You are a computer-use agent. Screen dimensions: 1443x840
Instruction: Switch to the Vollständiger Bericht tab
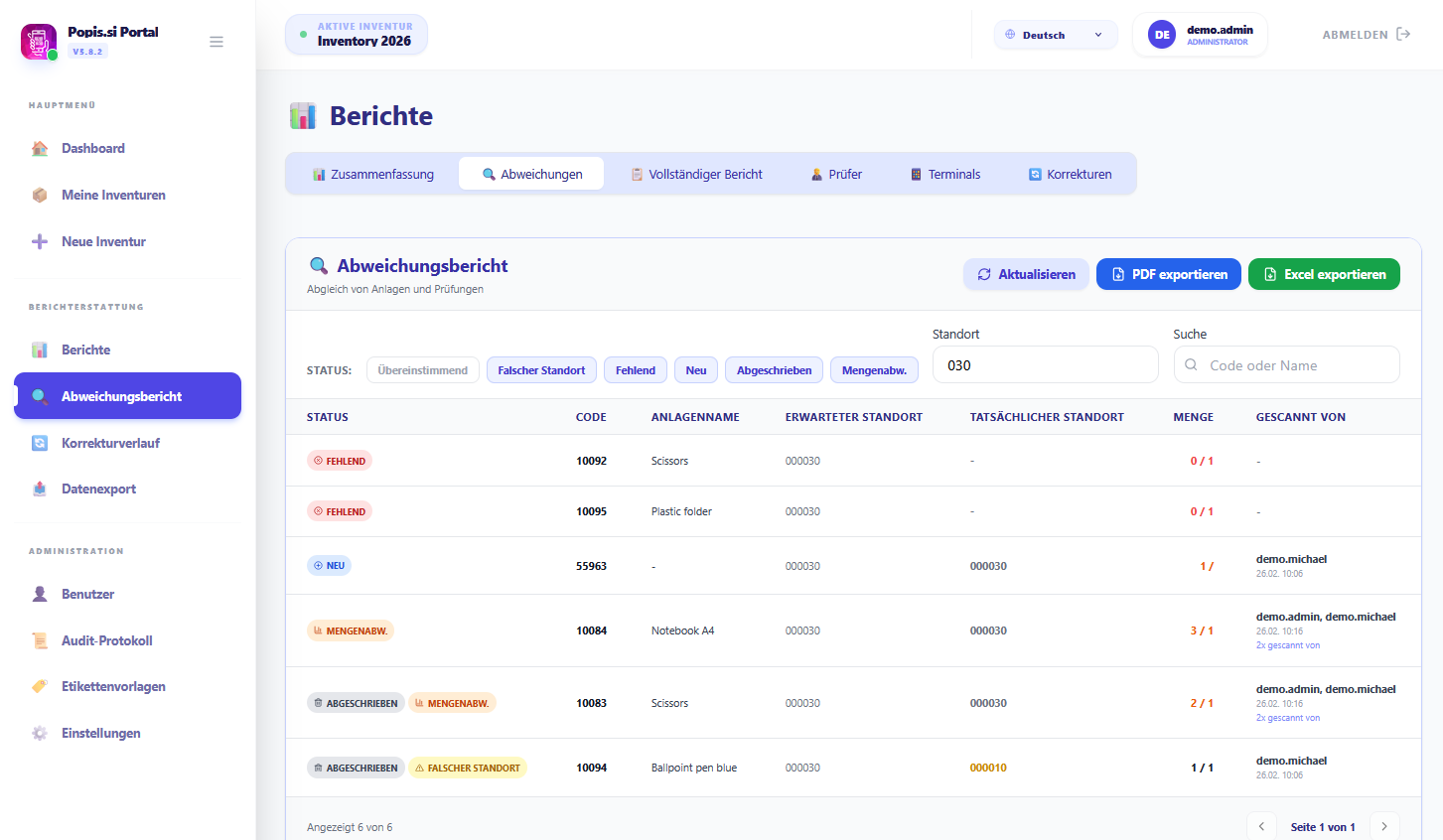(696, 174)
